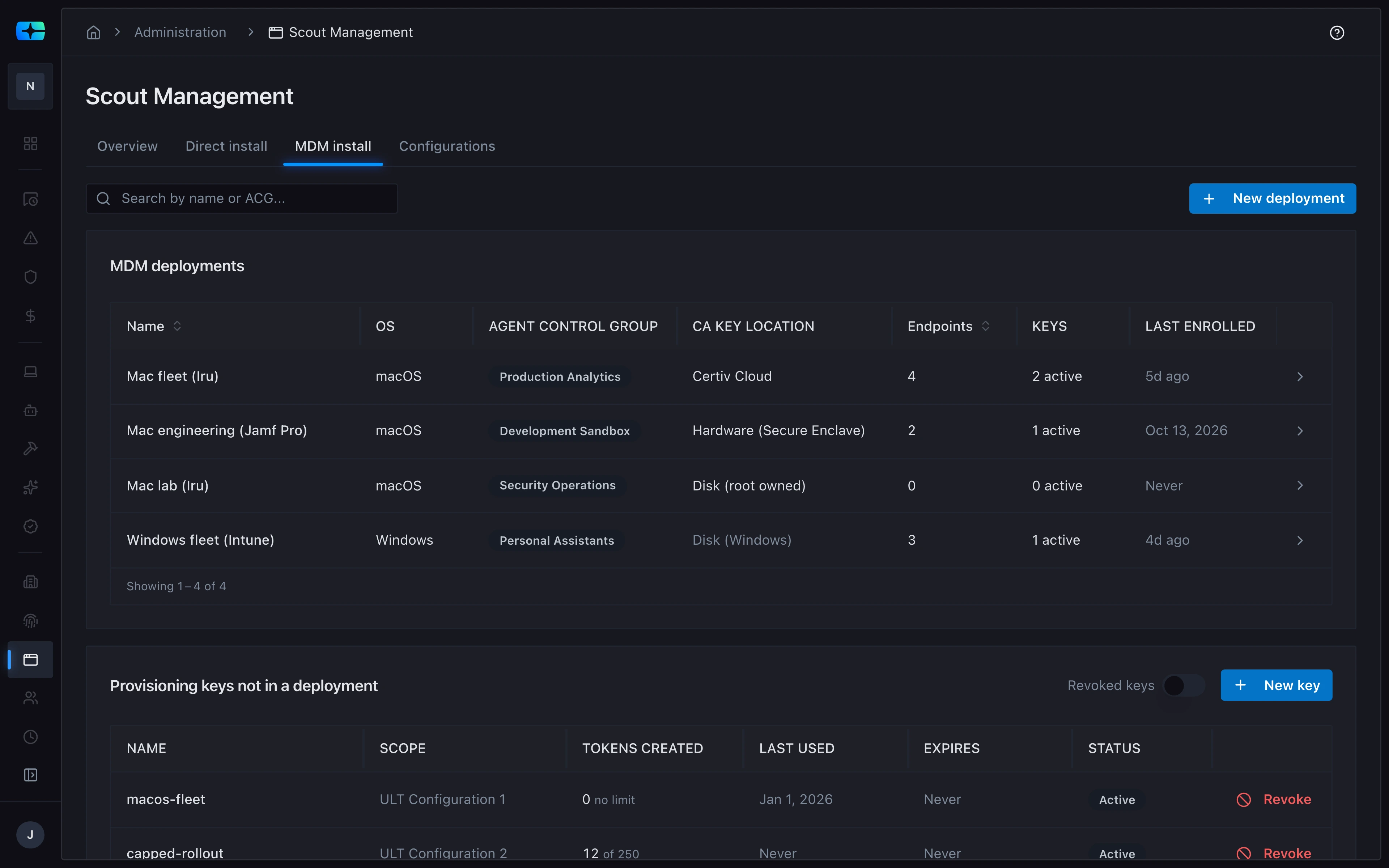This screenshot has height=868, width=1389.
Task: Expand Mac engineering (Jamf Pro) row chevron
Action: (x=1300, y=431)
